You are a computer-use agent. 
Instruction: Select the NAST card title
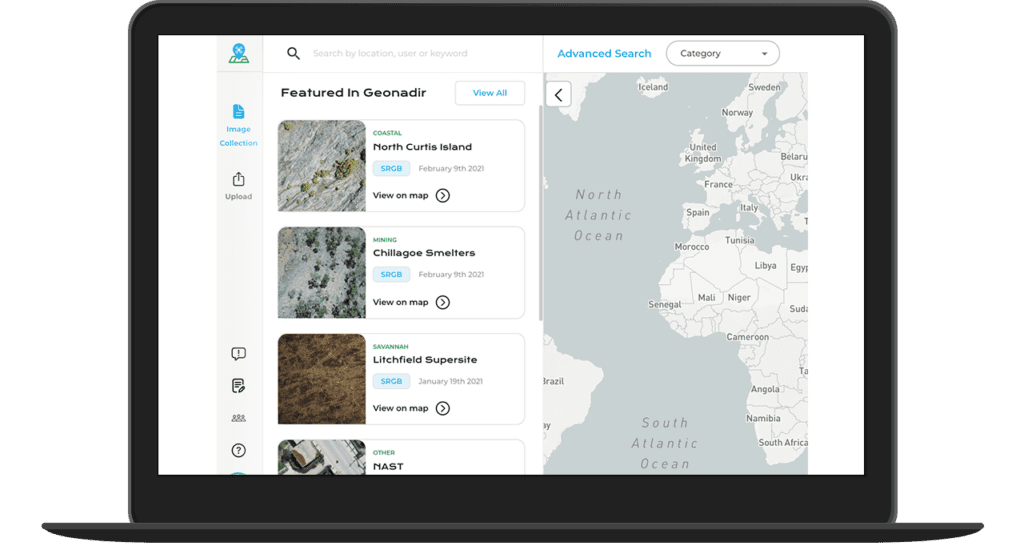pyautogui.click(x=388, y=466)
